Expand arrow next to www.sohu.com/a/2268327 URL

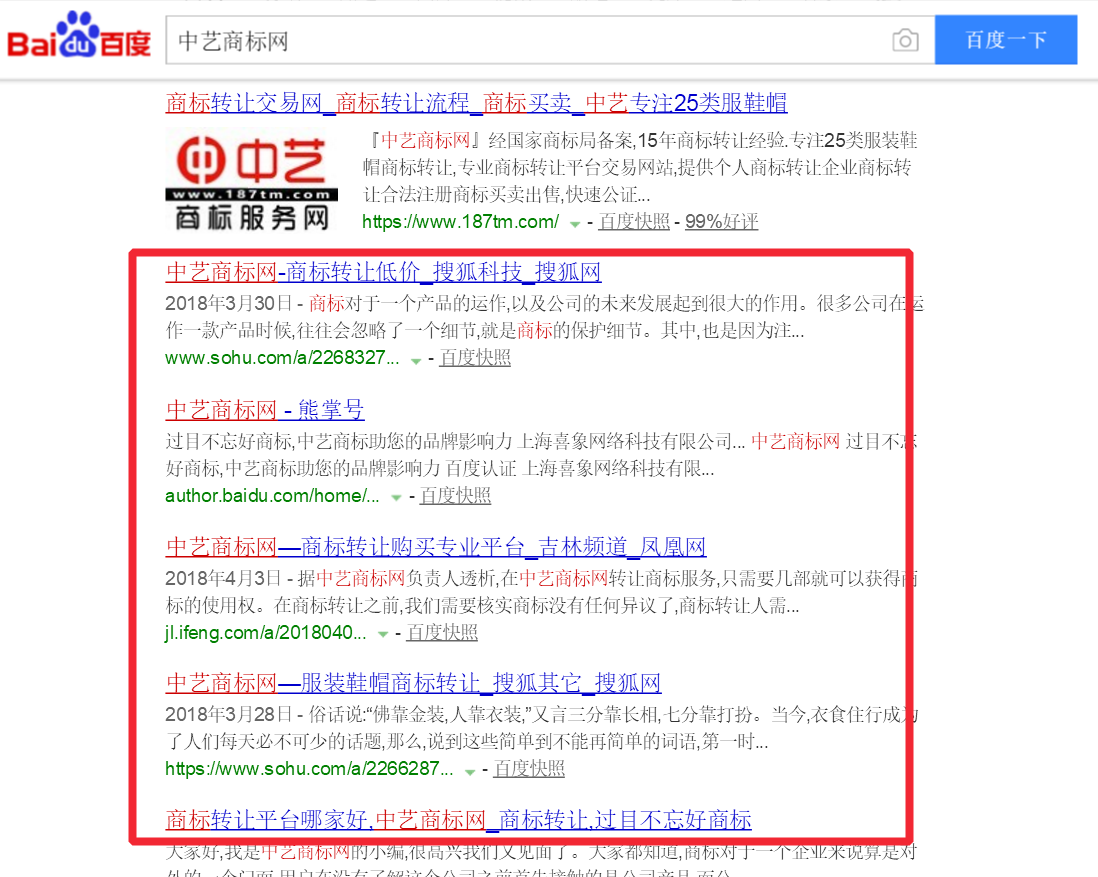coord(416,360)
